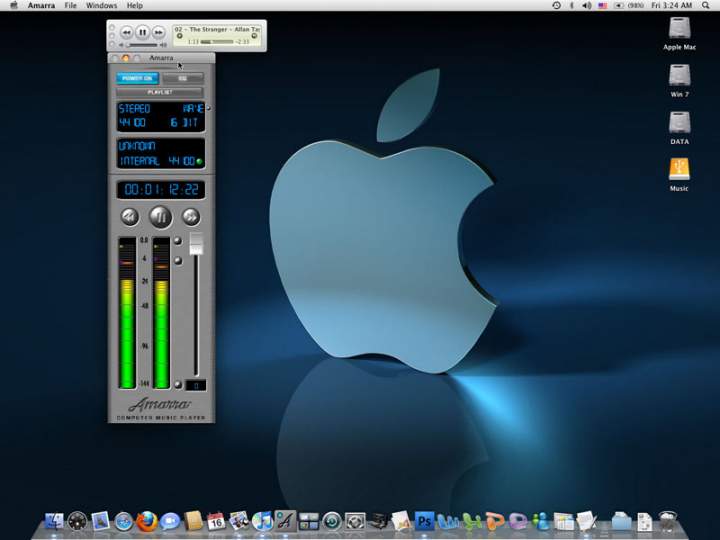The width and height of the screenshot is (720, 540).
Task: Open iPhoto from the Dock
Action: tap(239, 522)
